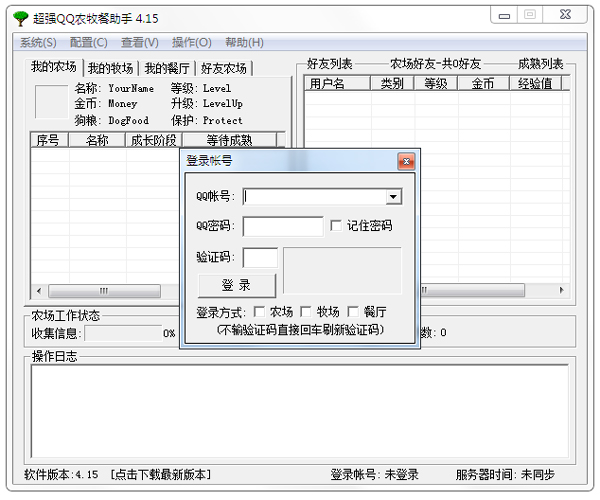This screenshot has width=600, height=500.
Task: Open the 系统(S) menu
Action: (38, 42)
